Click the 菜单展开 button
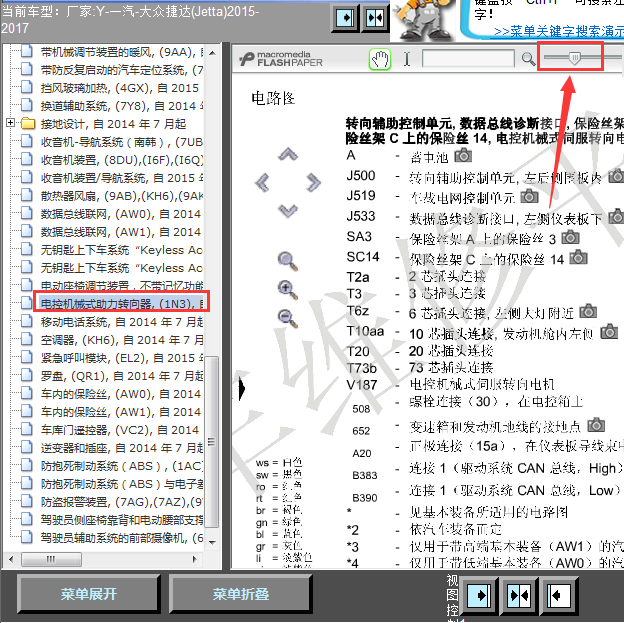This screenshot has width=624, height=623. pyautogui.click(x=88, y=594)
